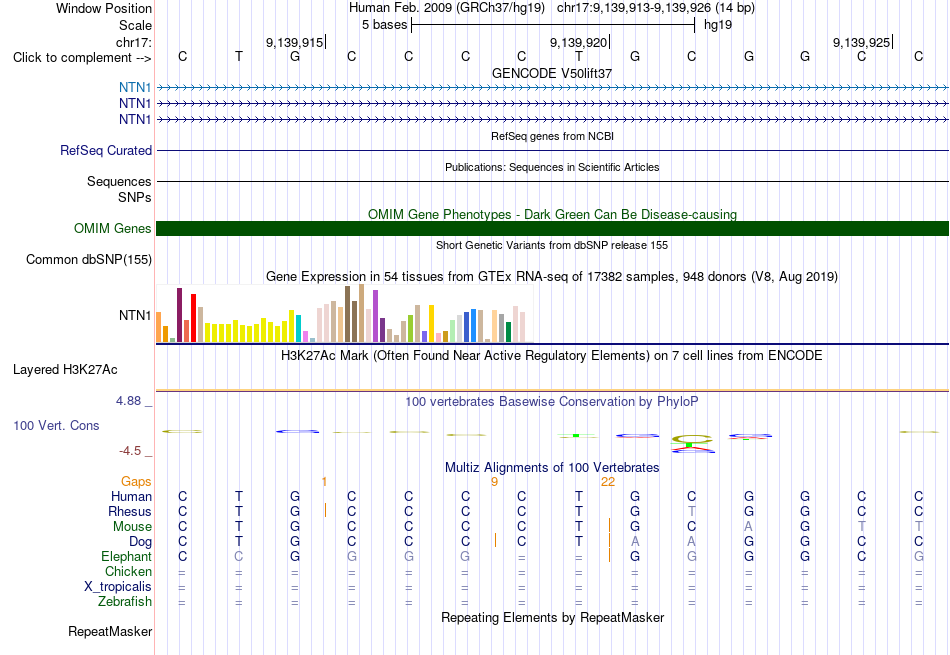The height and width of the screenshot is (655, 950).
Task: Click the dark green OMIM gene bar
Action: click(x=552, y=228)
